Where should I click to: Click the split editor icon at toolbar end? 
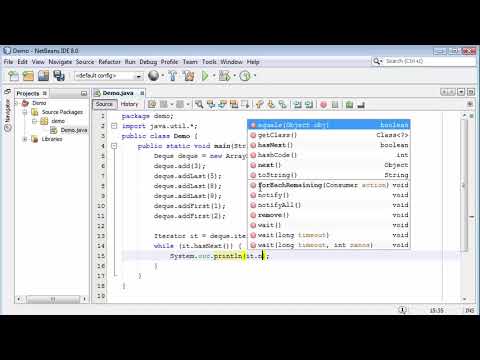470,104
